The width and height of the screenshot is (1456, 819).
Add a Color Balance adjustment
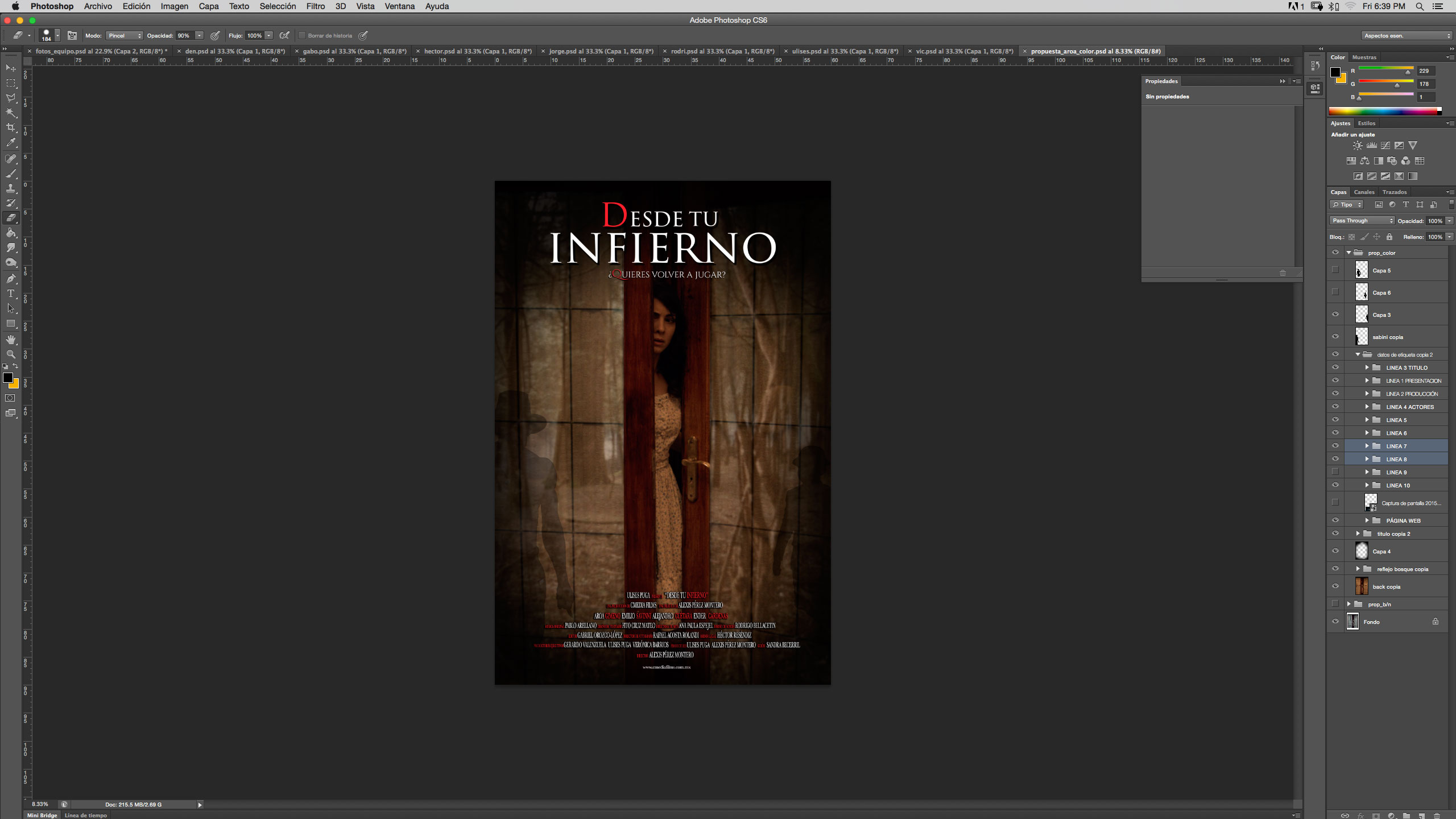pyautogui.click(x=1364, y=161)
